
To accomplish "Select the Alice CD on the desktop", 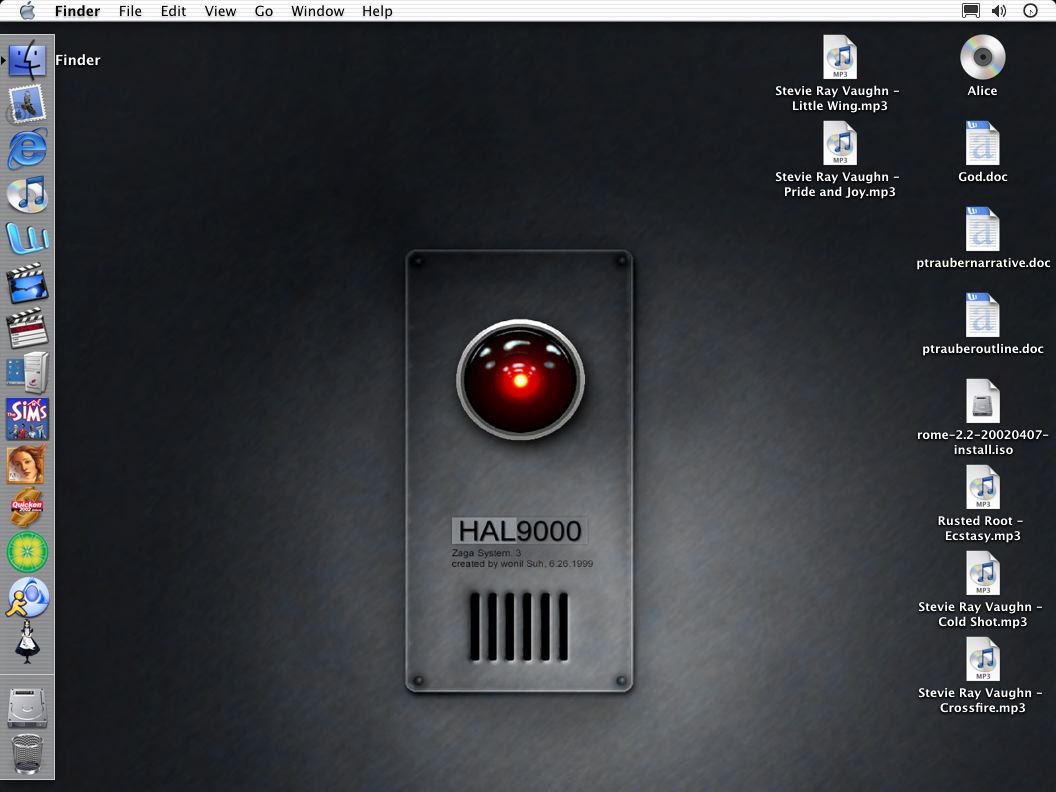I will coord(983,57).
